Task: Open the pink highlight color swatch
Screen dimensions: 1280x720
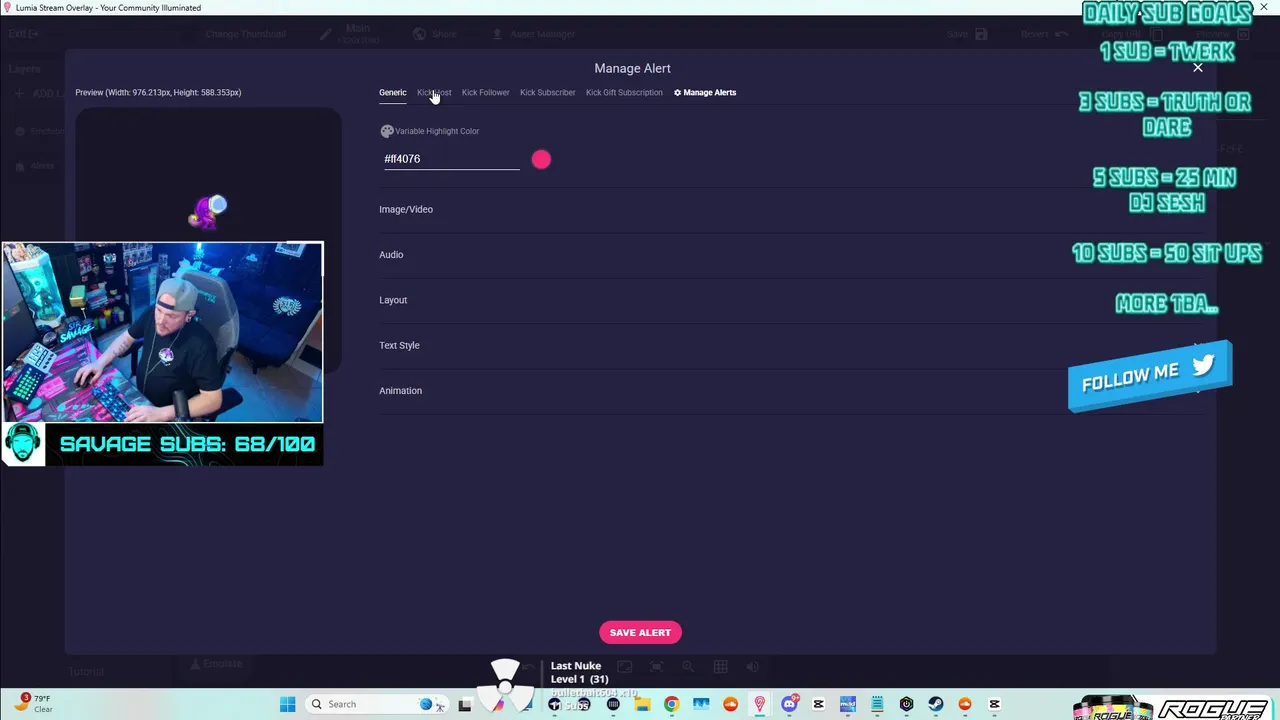Action: pyautogui.click(x=541, y=159)
